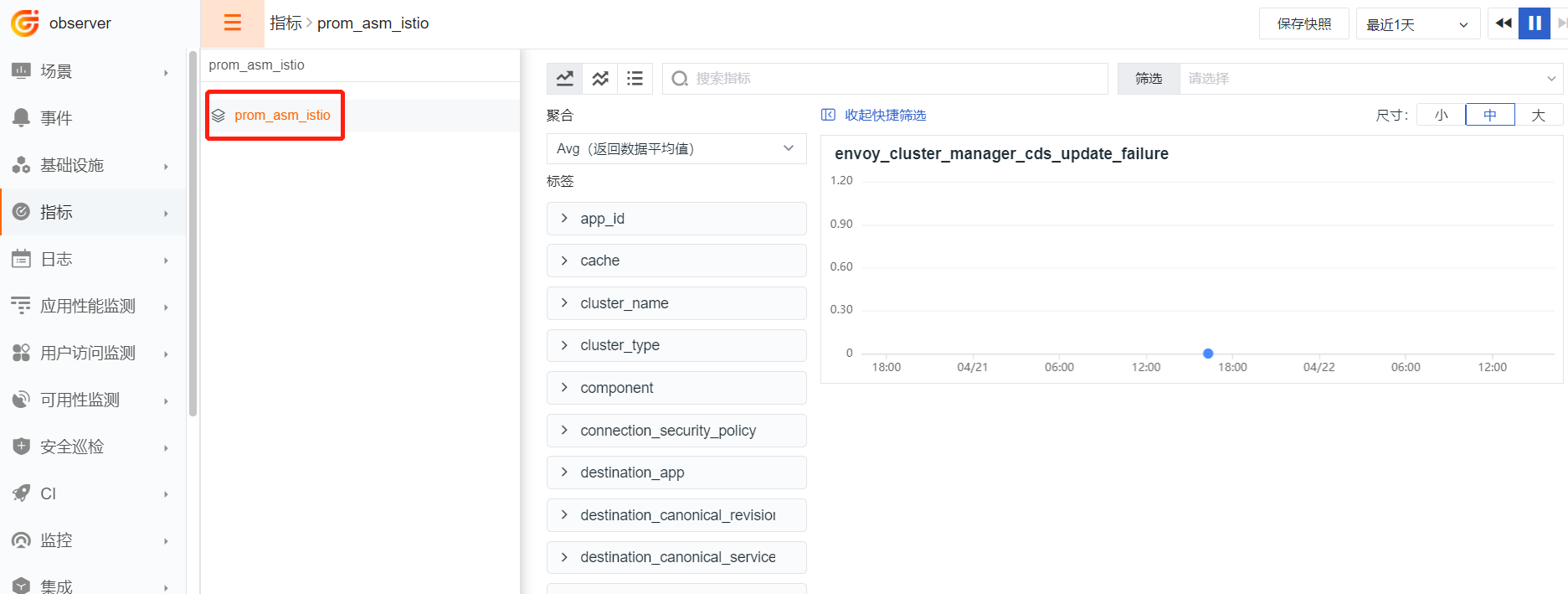Expand the 指标 submenu arrow
Viewport: 1568px width, 594px height.
(166, 213)
